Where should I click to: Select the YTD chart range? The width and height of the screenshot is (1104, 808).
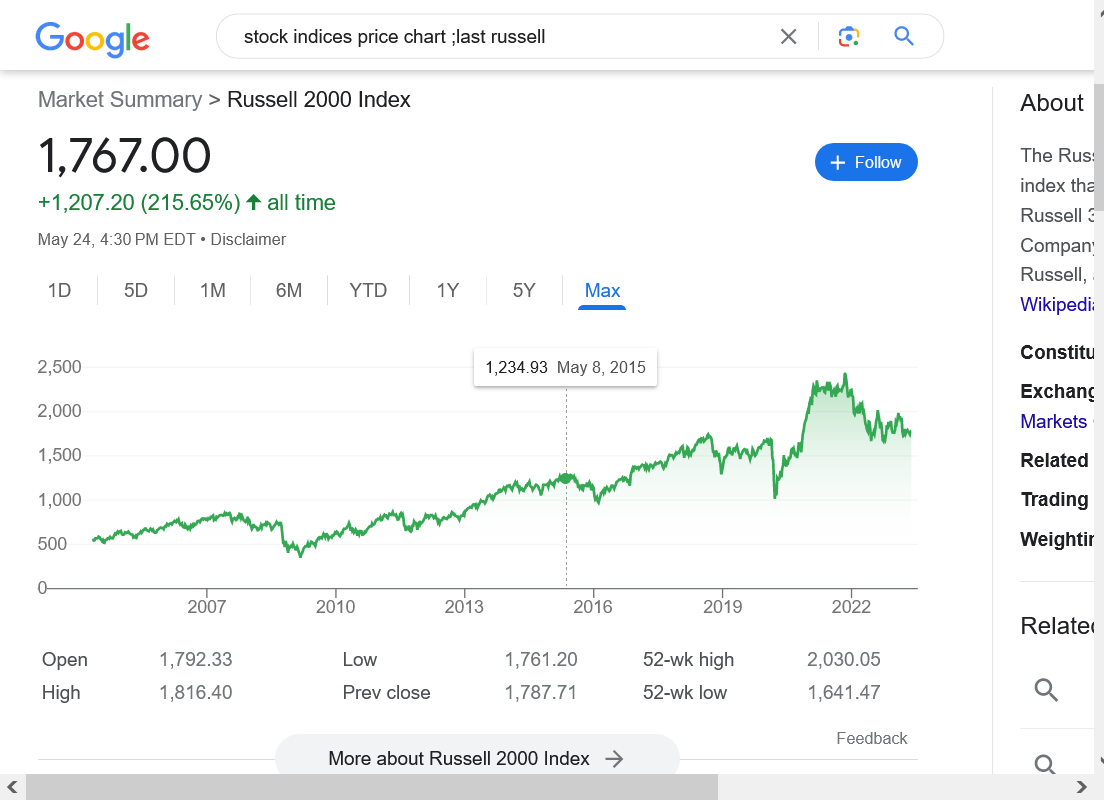[368, 291]
